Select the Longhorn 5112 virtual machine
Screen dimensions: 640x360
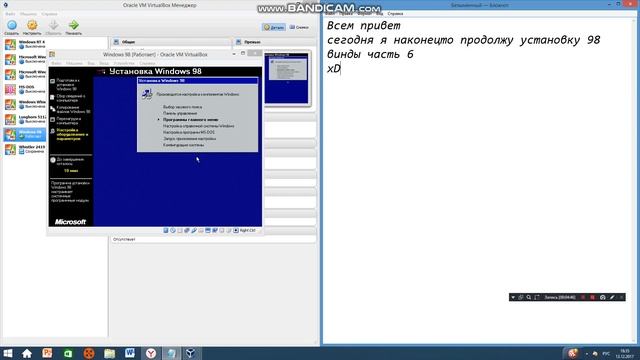25,119
